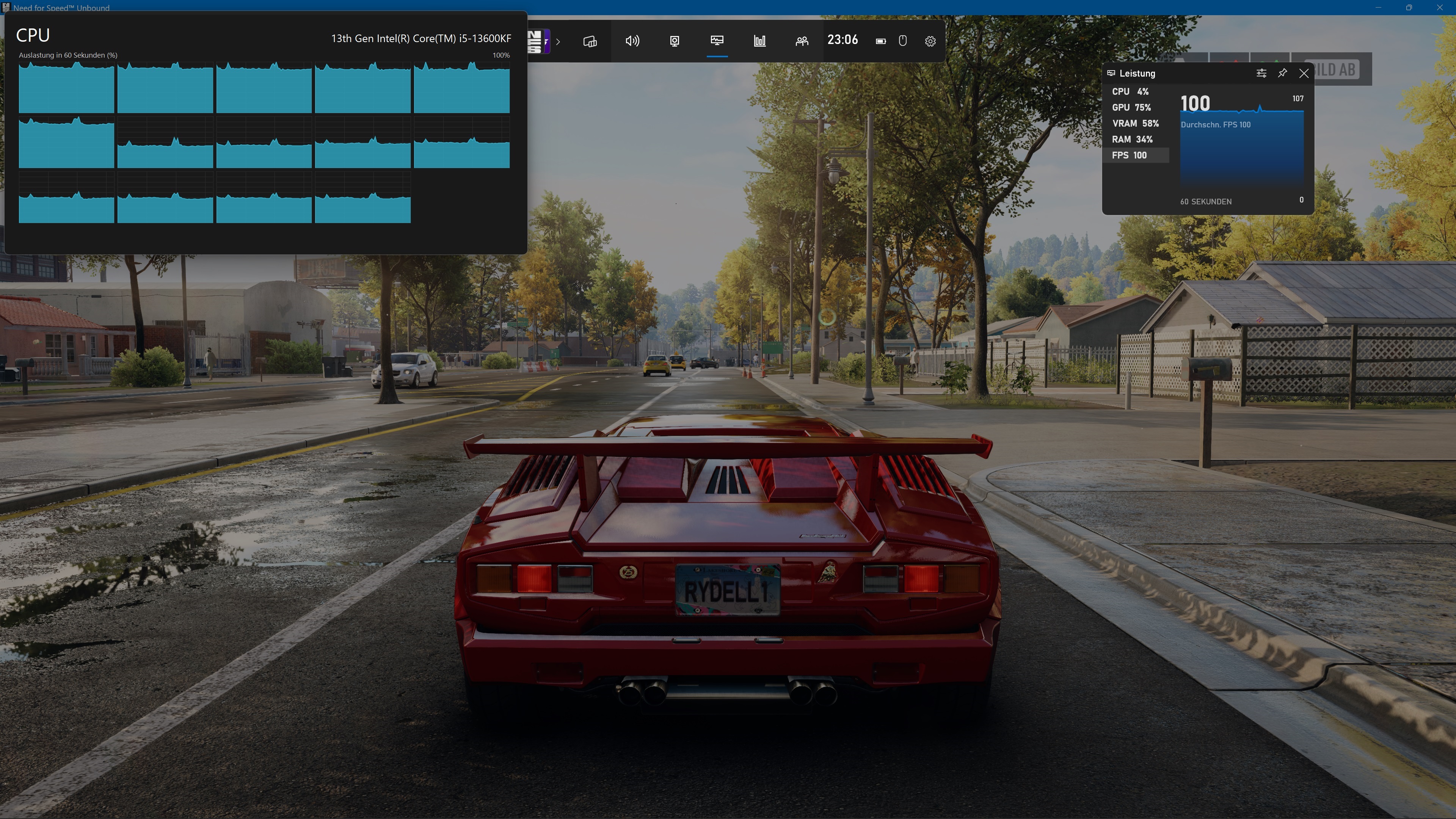
Task: Click the battery status icon
Action: [x=880, y=41]
